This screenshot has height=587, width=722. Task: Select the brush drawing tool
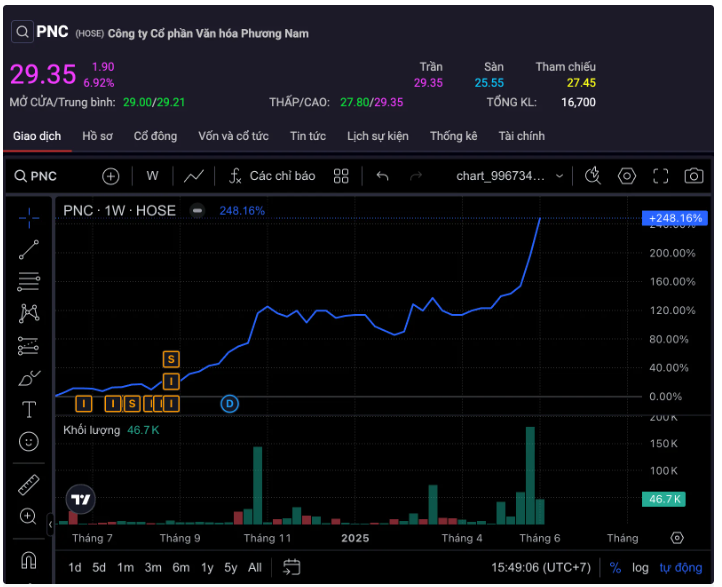click(29, 378)
